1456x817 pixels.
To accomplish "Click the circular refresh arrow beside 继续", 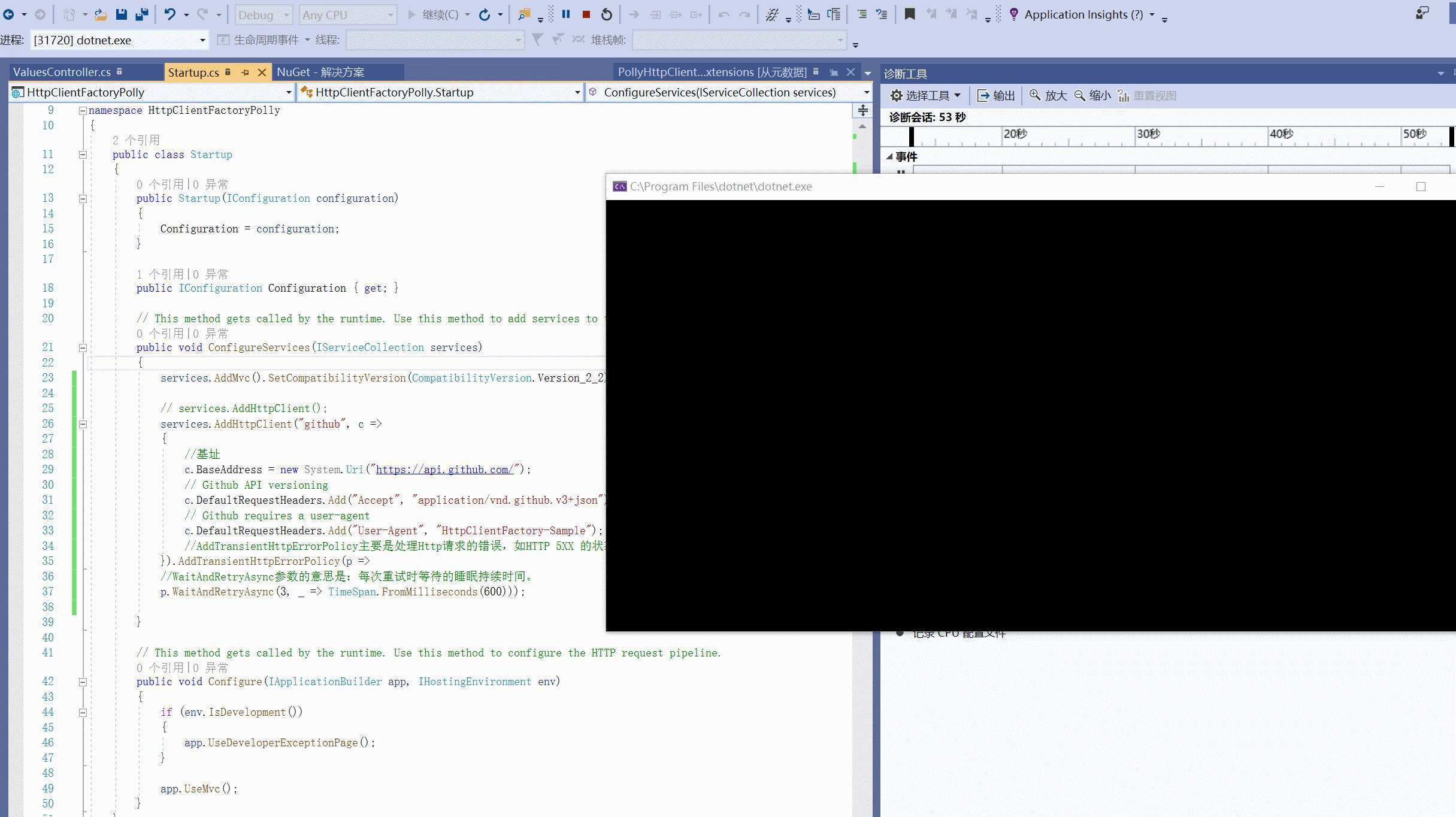I will [x=485, y=14].
